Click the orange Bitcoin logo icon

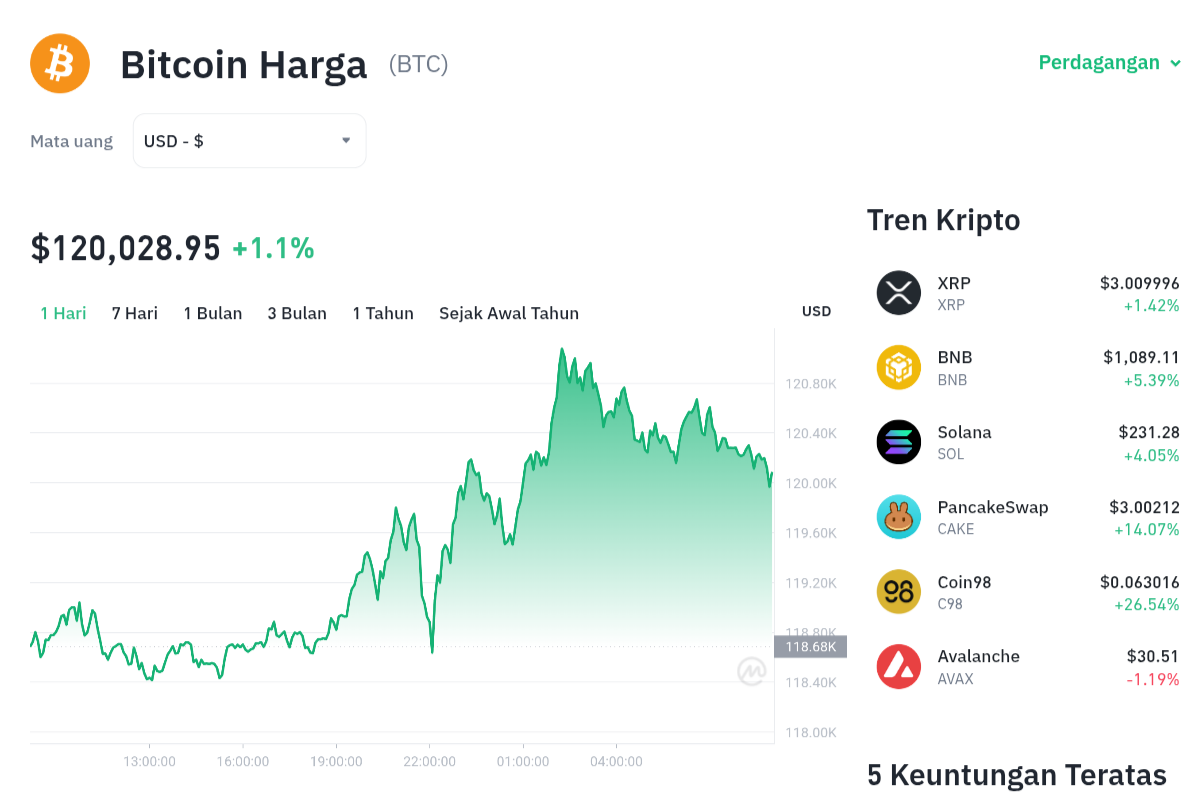tap(60, 63)
